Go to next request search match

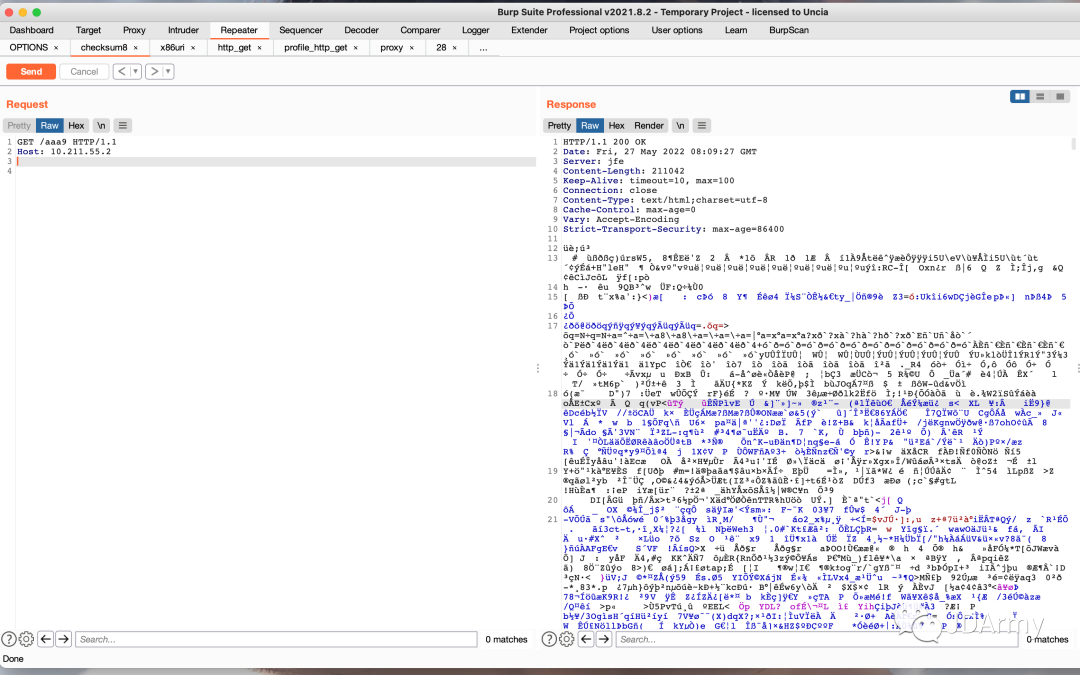coord(63,639)
